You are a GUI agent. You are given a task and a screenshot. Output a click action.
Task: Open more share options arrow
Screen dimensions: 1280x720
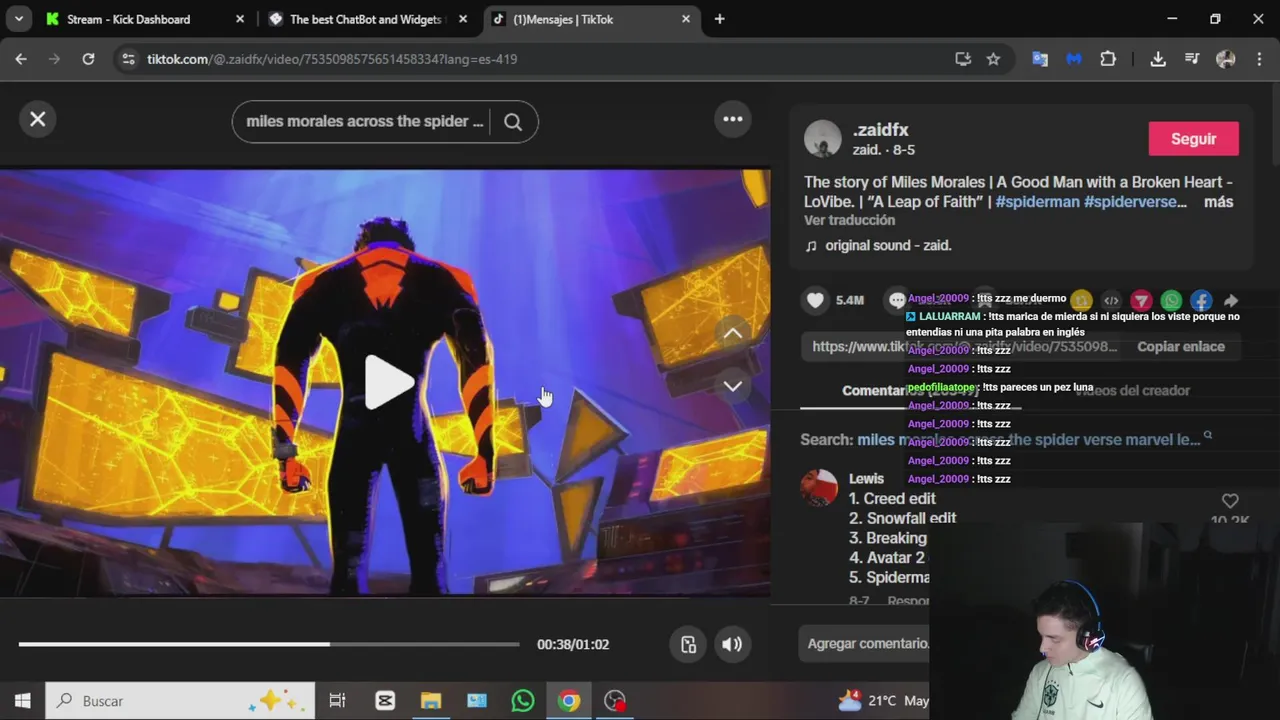coord(1231,300)
